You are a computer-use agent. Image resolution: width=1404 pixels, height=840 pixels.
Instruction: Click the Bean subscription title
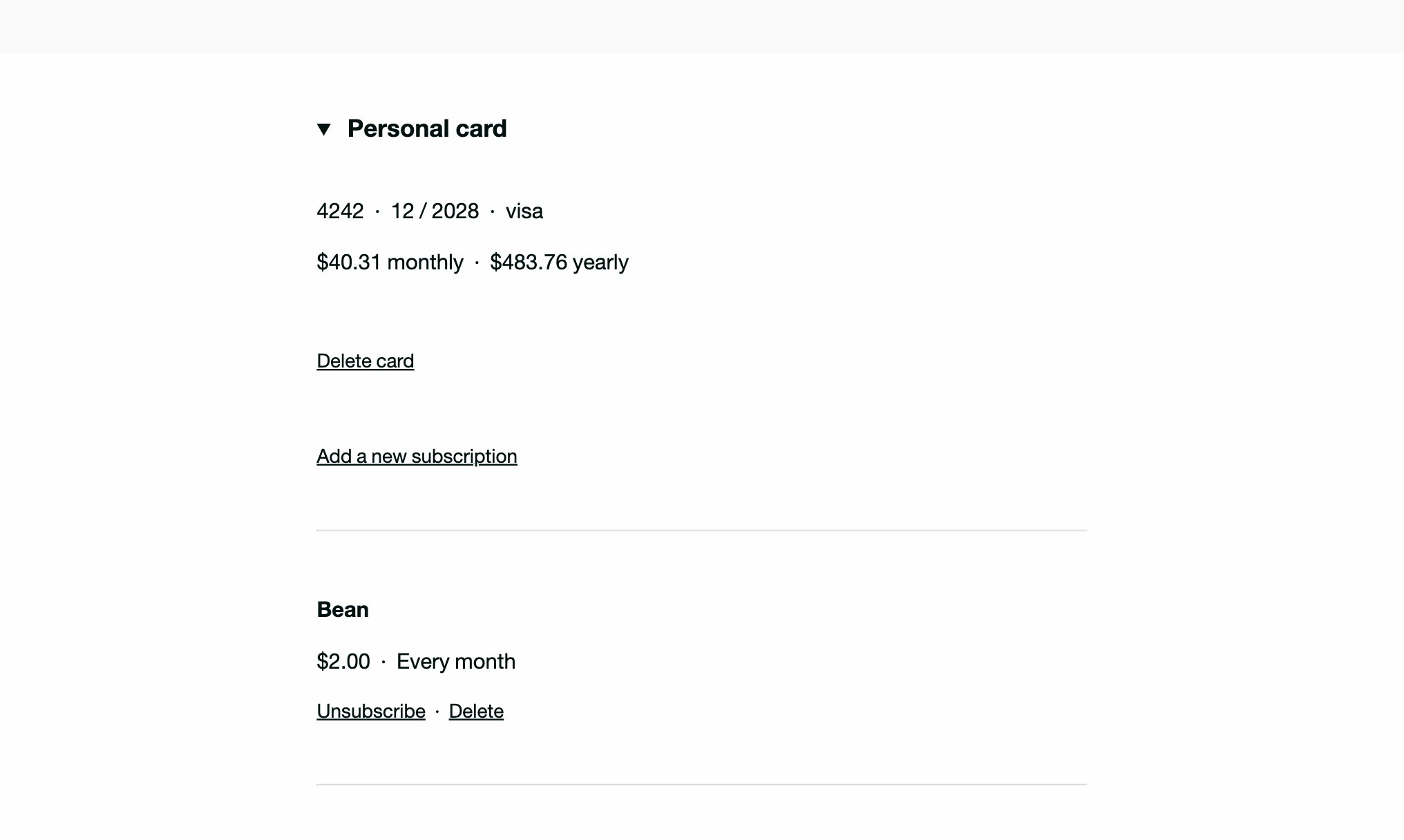point(343,609)
